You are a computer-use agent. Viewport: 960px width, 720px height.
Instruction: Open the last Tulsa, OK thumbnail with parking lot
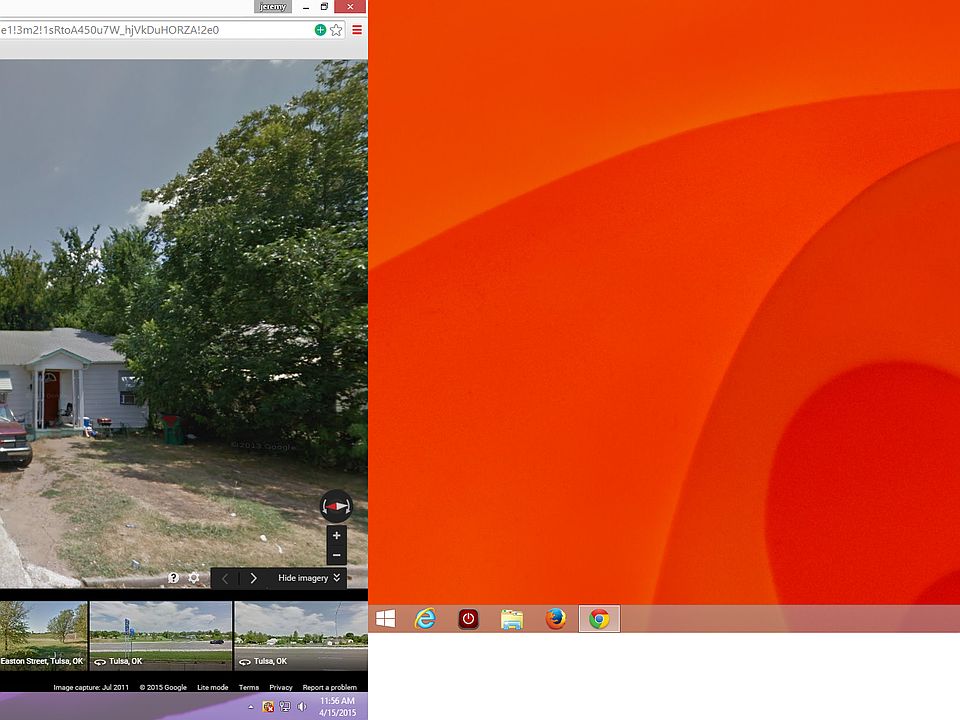click(x=301, y=636)
